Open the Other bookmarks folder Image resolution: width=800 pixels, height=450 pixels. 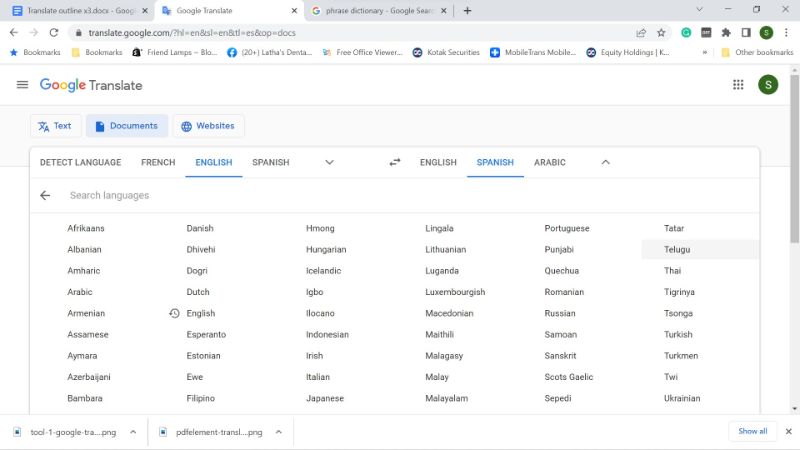coord(758,52)
